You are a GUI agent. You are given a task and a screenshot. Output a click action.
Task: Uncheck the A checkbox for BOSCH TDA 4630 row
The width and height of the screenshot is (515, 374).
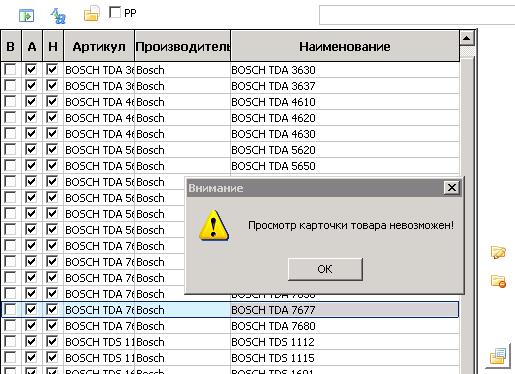tap(31, 134)
